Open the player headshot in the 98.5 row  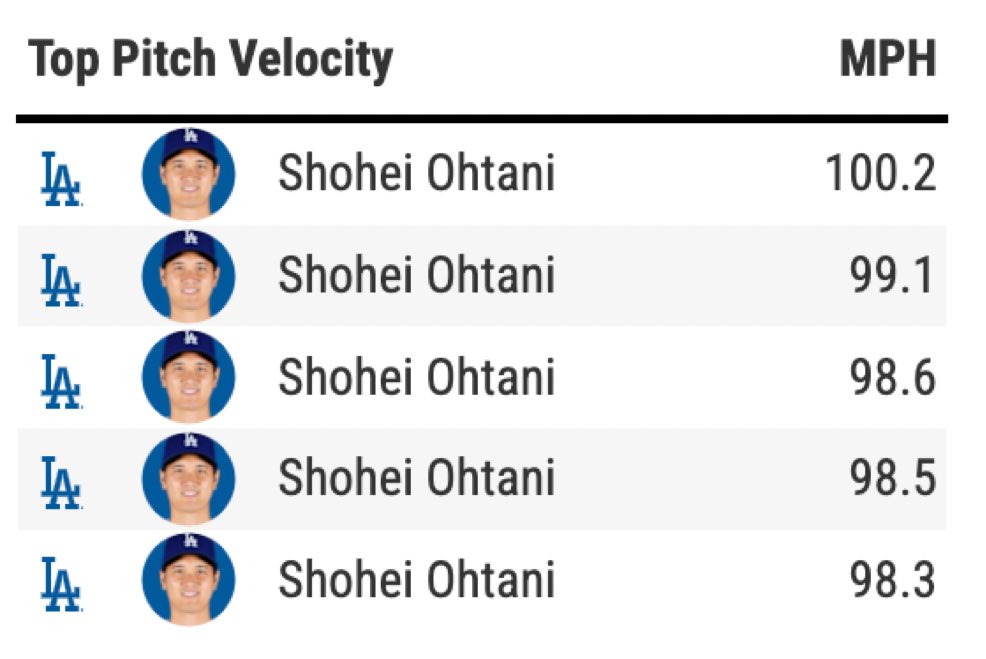click(189, 478)
